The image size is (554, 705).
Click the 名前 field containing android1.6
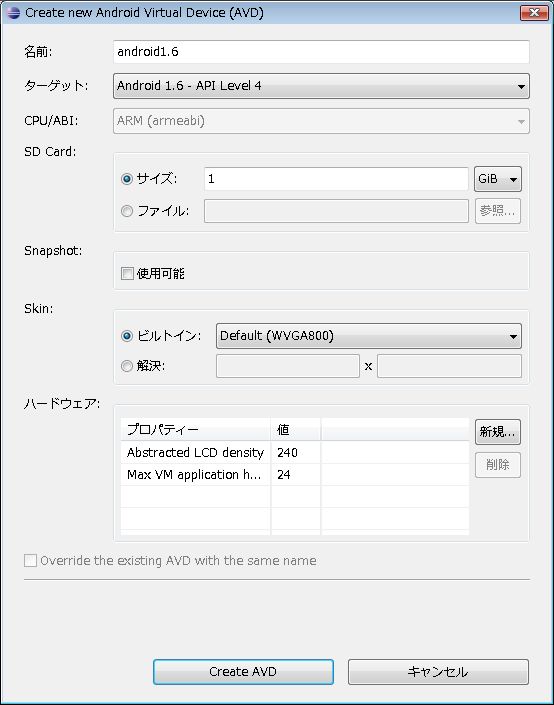[321, 52]
